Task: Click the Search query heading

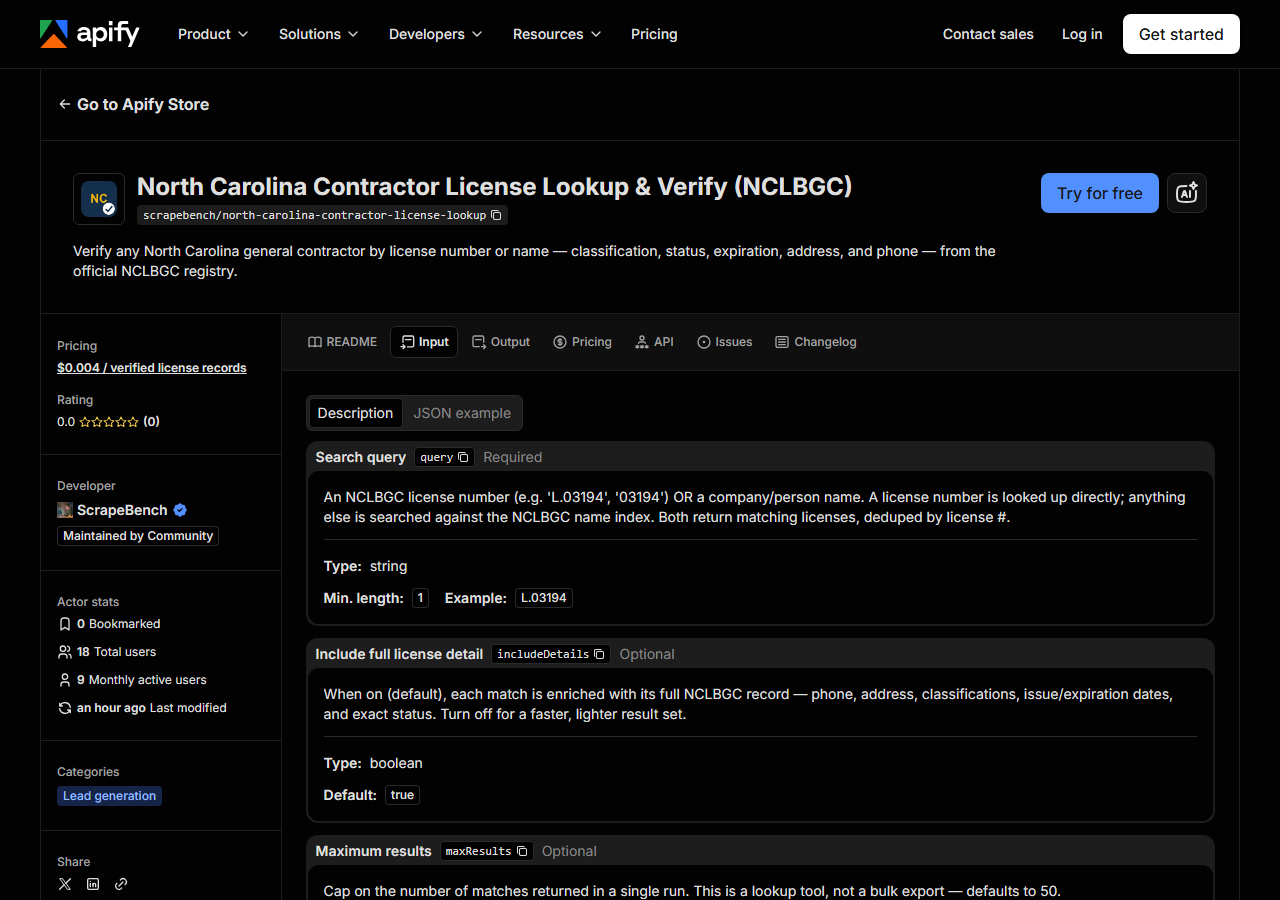Action: 361,457
